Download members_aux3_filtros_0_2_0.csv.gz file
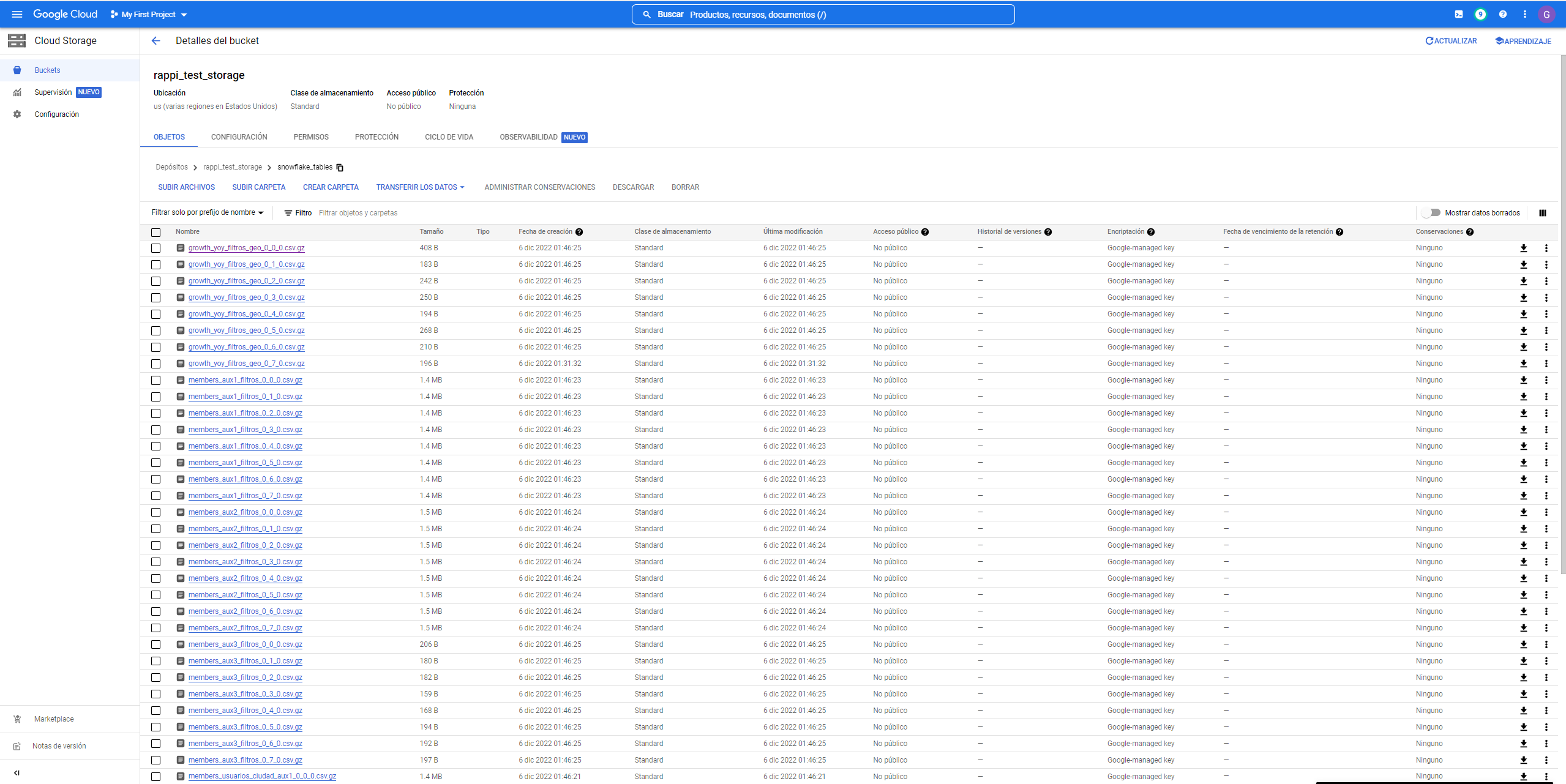 click(1524, 678)
